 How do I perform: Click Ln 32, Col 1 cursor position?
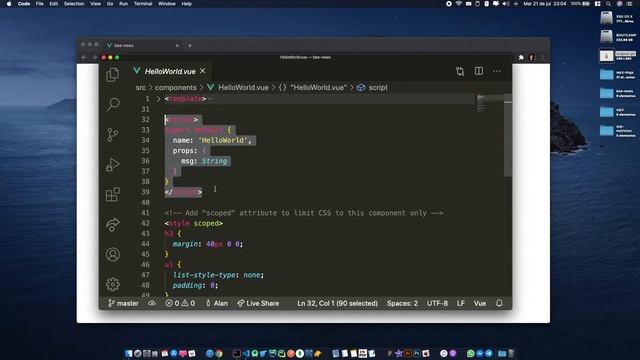(337, 303)
